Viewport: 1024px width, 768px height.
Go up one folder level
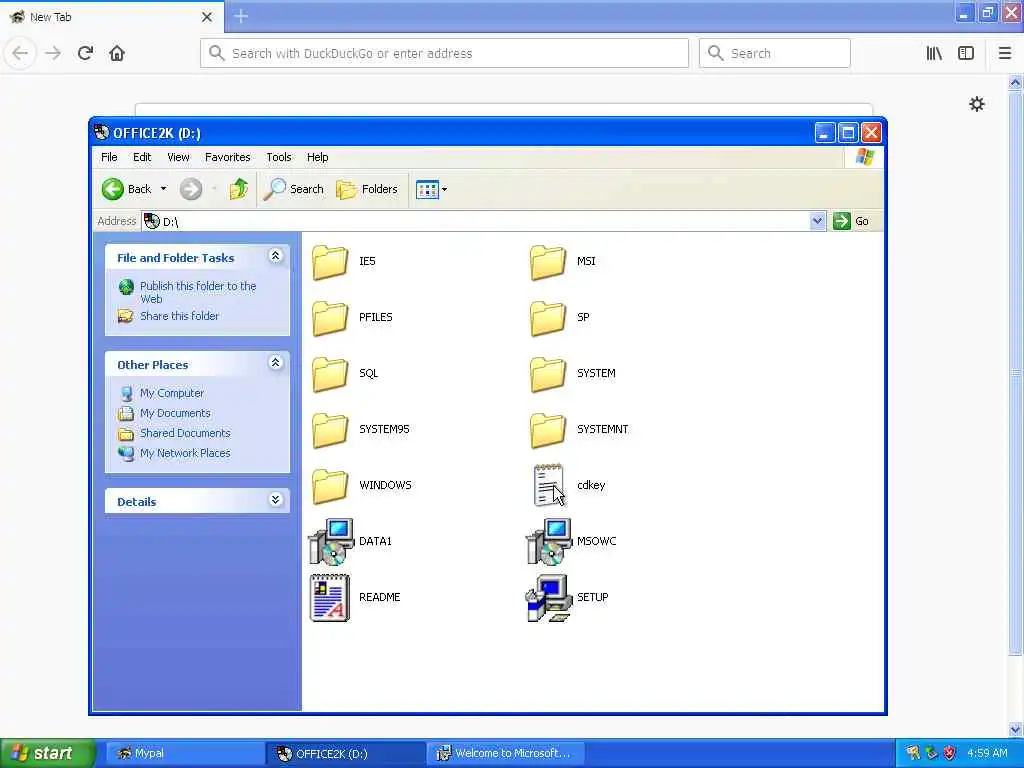tap(238, 189)
